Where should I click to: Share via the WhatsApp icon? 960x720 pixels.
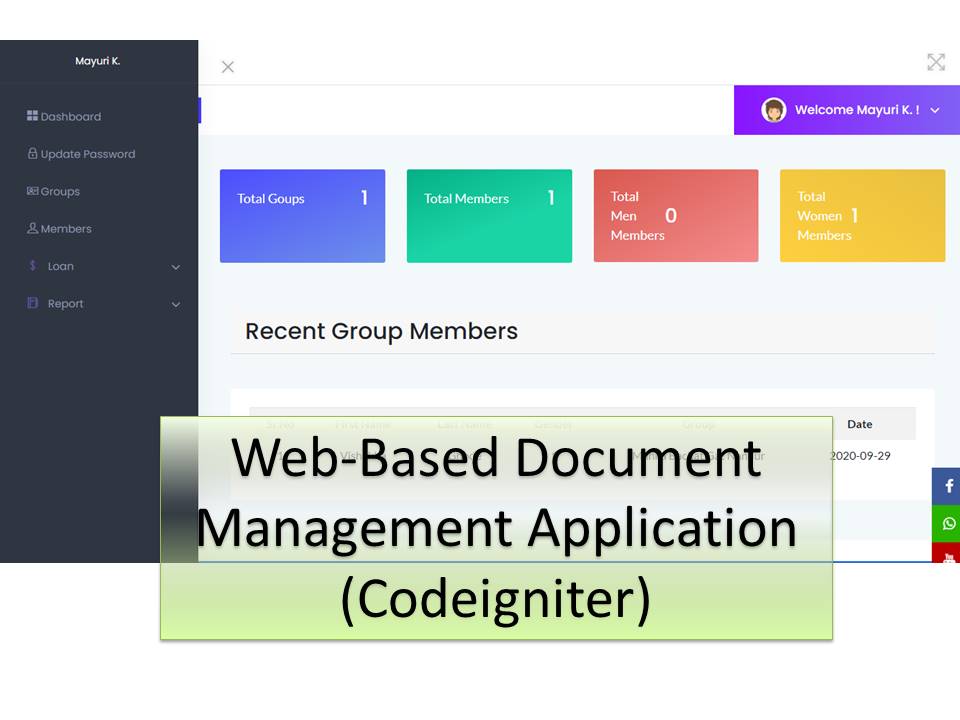tap(948, 523)
